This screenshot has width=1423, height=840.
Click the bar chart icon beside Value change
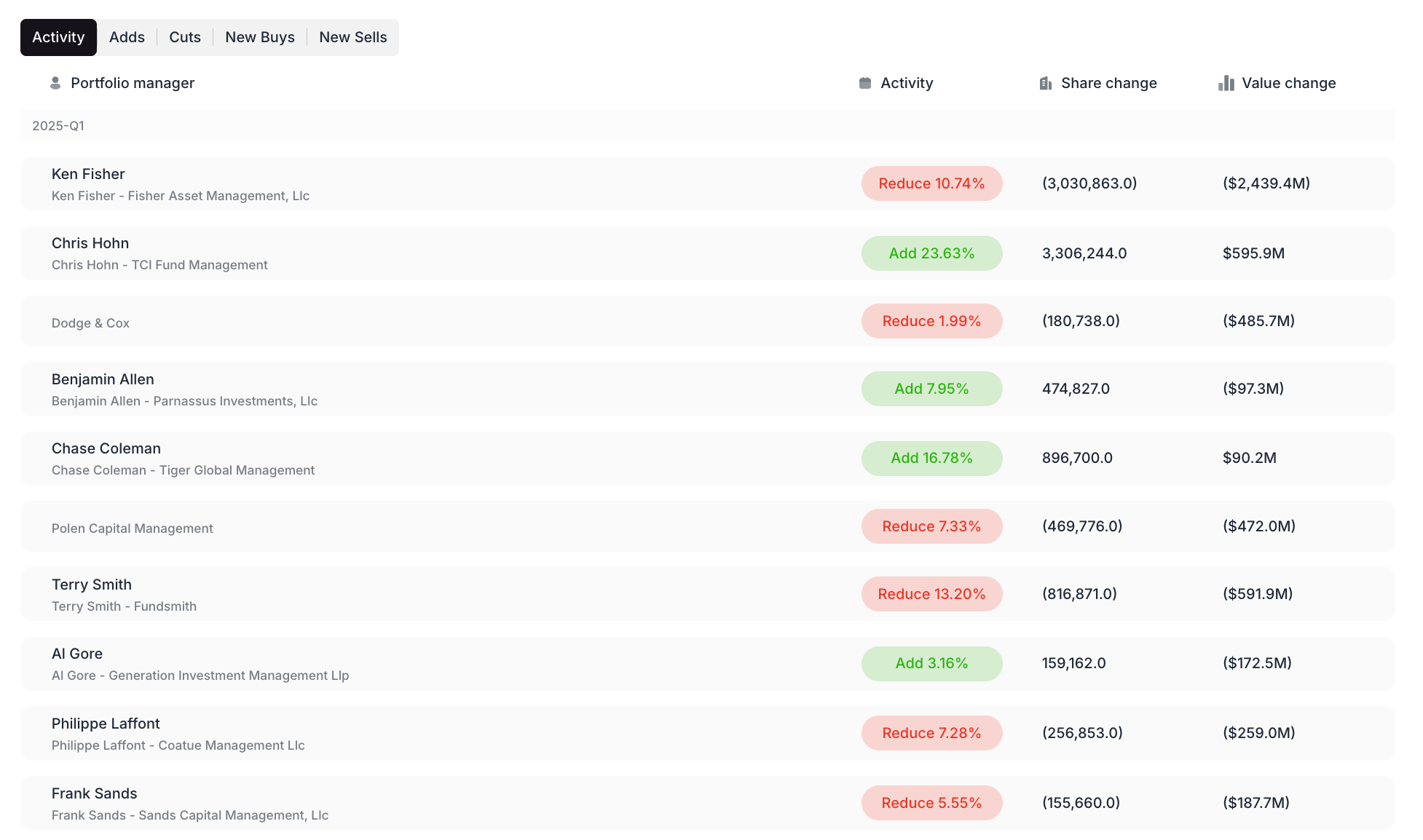coord(1226,83)
